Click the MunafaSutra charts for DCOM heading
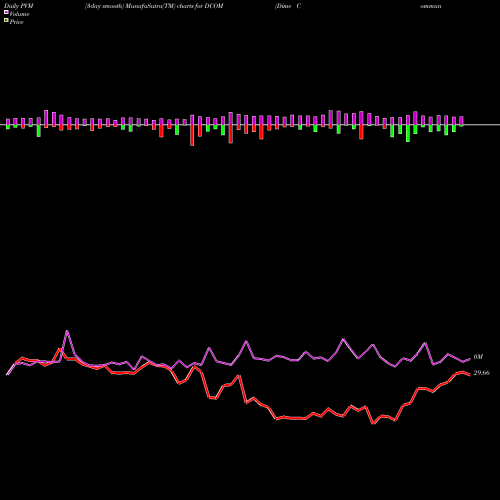The width and height of the screenshot is (500, 500). point(154,6)
